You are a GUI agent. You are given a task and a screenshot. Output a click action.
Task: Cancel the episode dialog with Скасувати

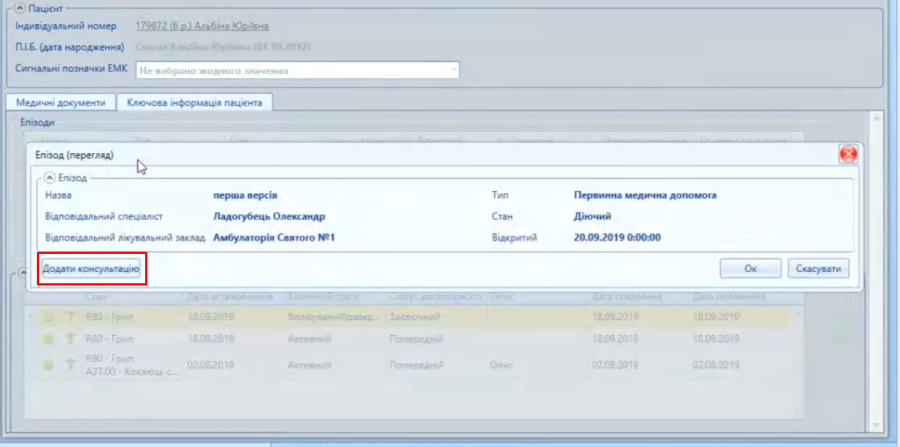(x=818, y=268)
